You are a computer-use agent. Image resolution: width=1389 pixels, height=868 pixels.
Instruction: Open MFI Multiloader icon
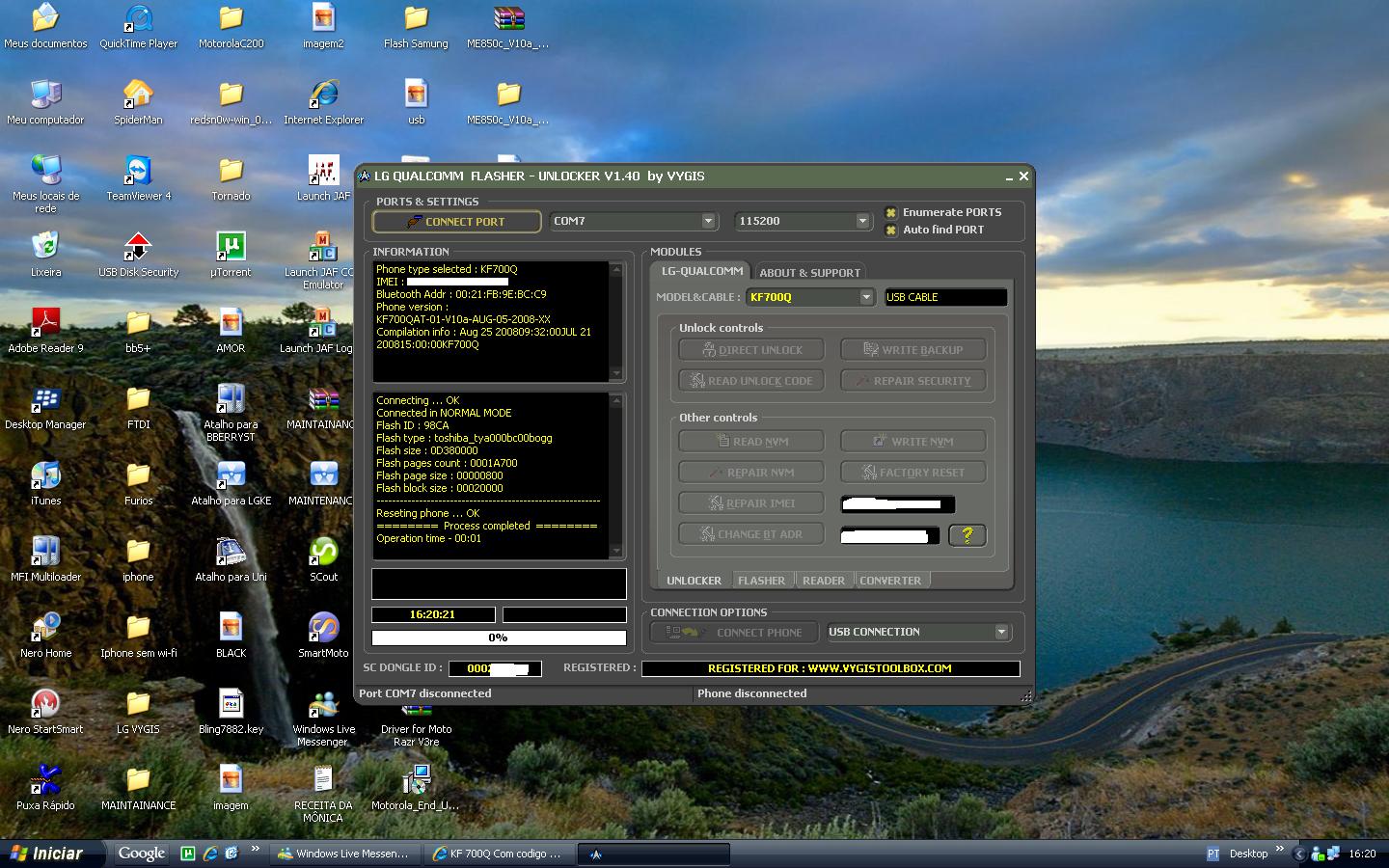pyautogui.click(x=45, y=559)
